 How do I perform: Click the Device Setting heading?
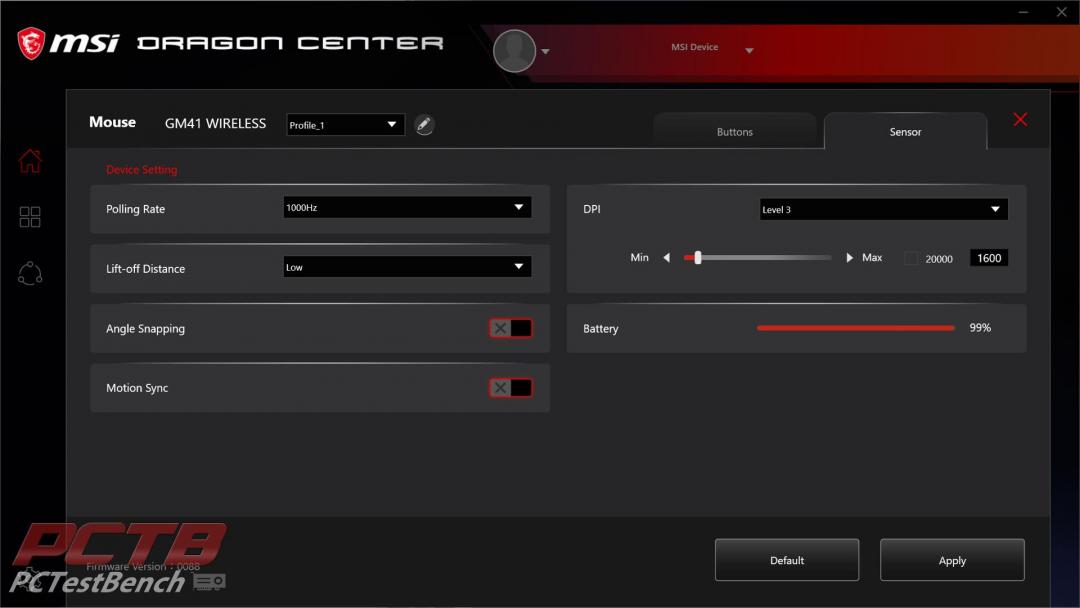tap(141, 169)
